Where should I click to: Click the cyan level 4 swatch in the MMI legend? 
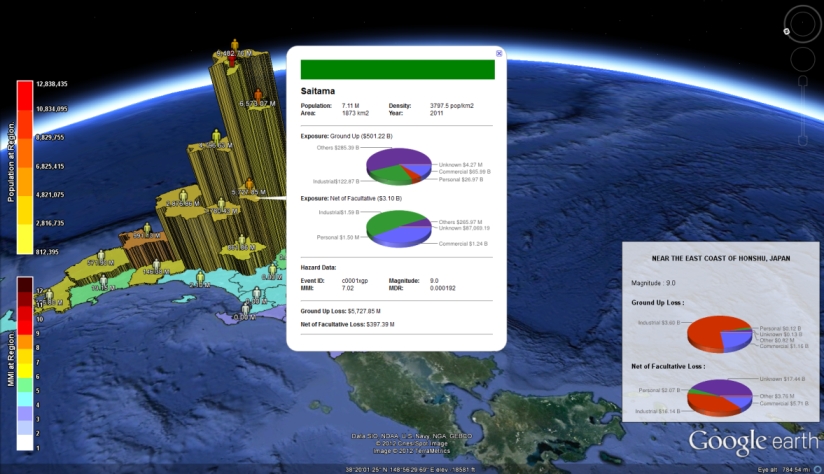(25, 398)
